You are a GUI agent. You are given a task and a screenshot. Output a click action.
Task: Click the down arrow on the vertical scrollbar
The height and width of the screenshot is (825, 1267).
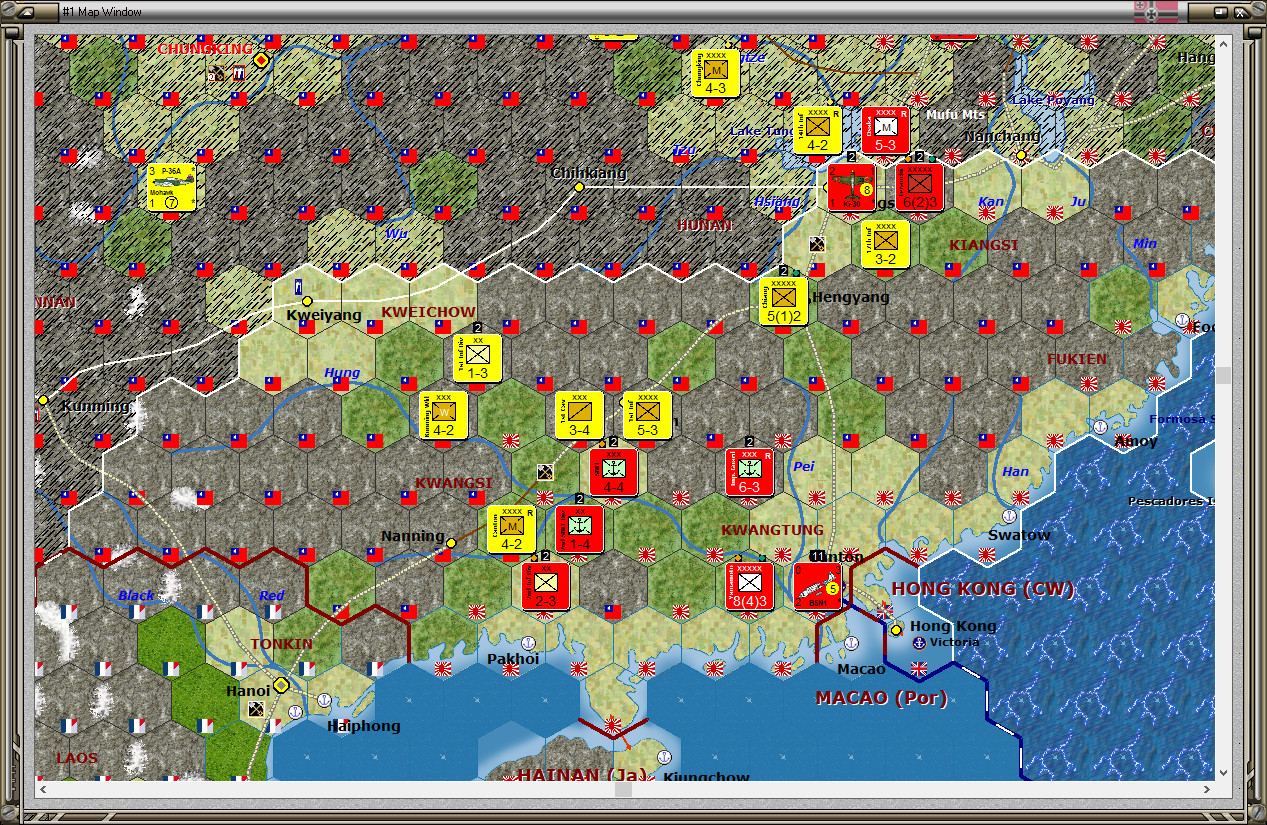coord(1222,770)
